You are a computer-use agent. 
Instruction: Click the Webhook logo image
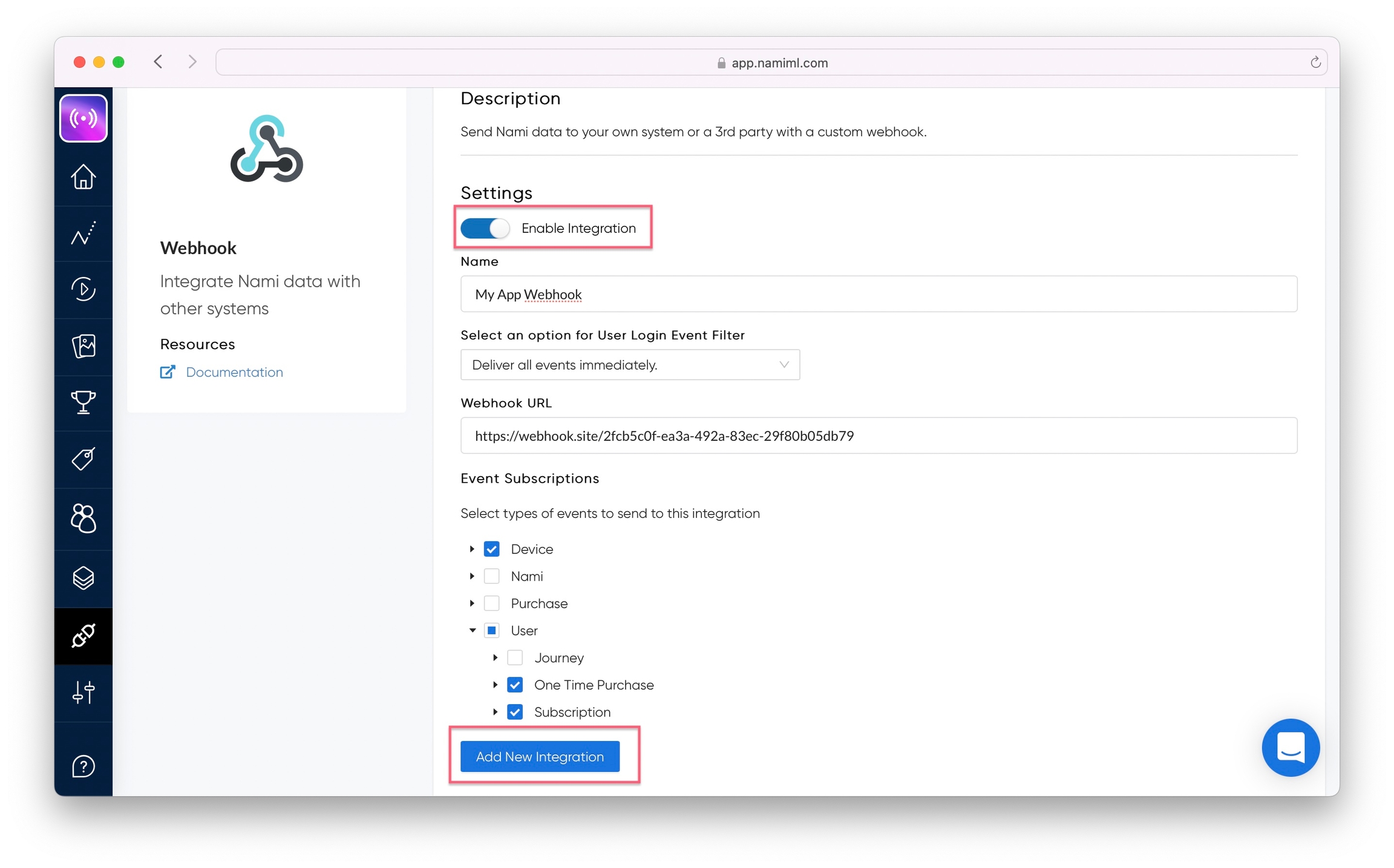point(266,149)
